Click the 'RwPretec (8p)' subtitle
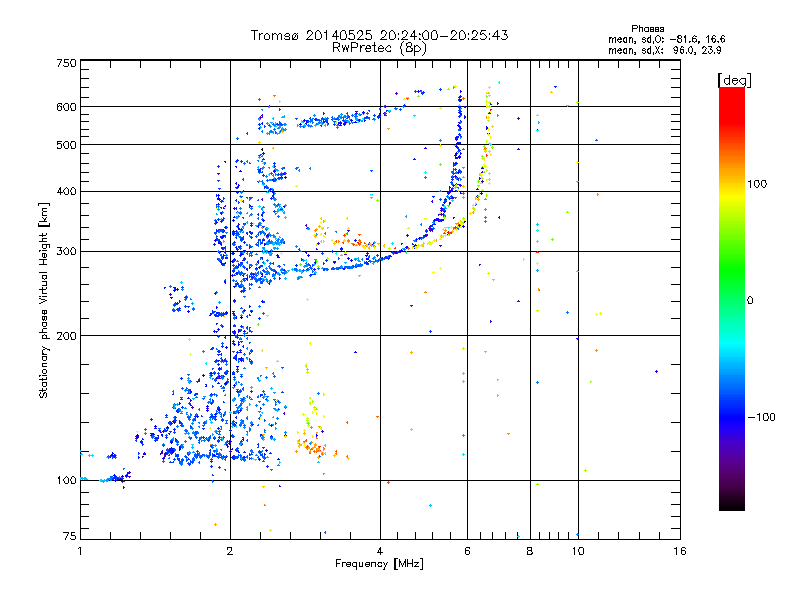The image size is (800, 600). click(379, 48)
